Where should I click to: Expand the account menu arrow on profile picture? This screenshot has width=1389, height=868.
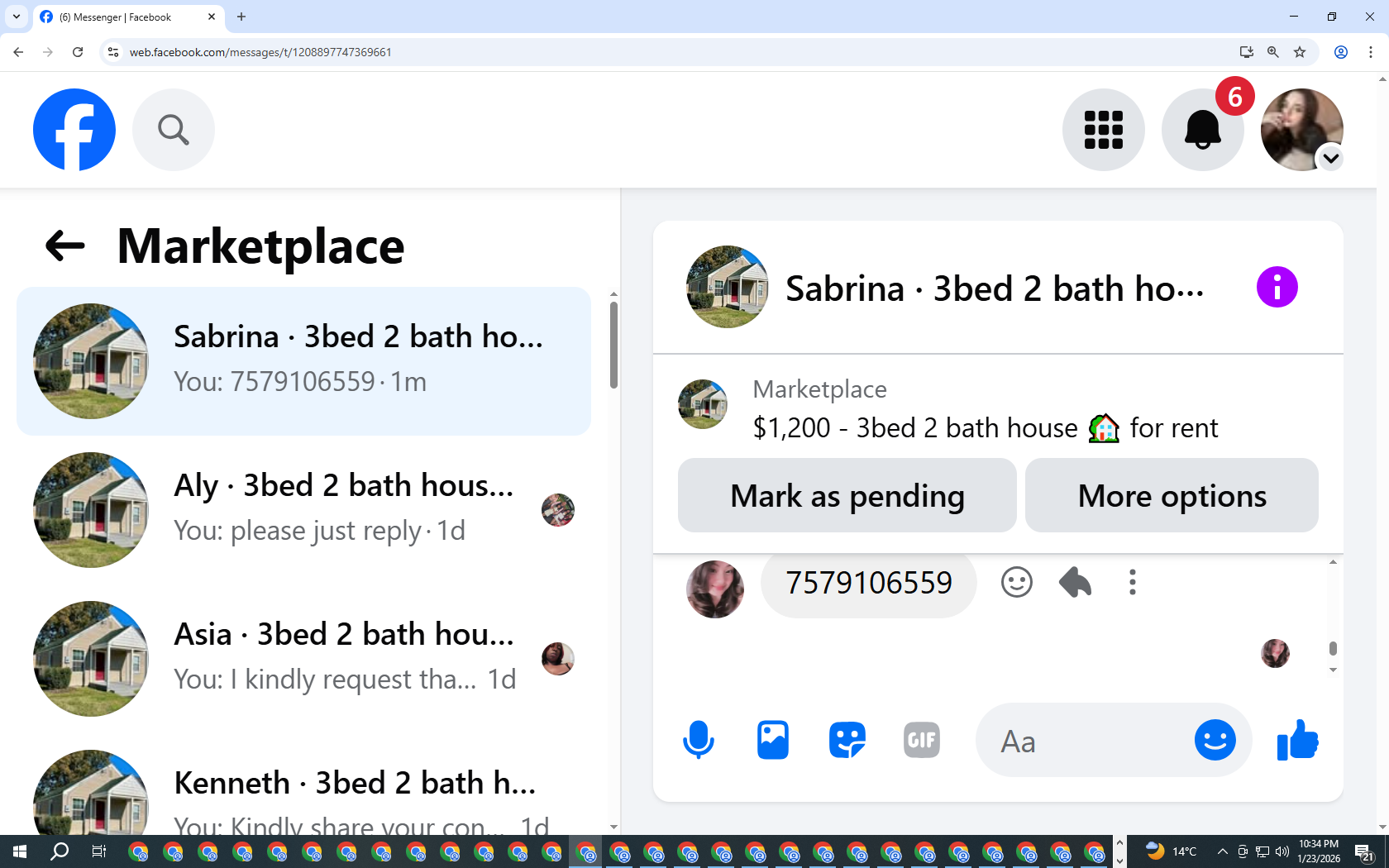1331,158
